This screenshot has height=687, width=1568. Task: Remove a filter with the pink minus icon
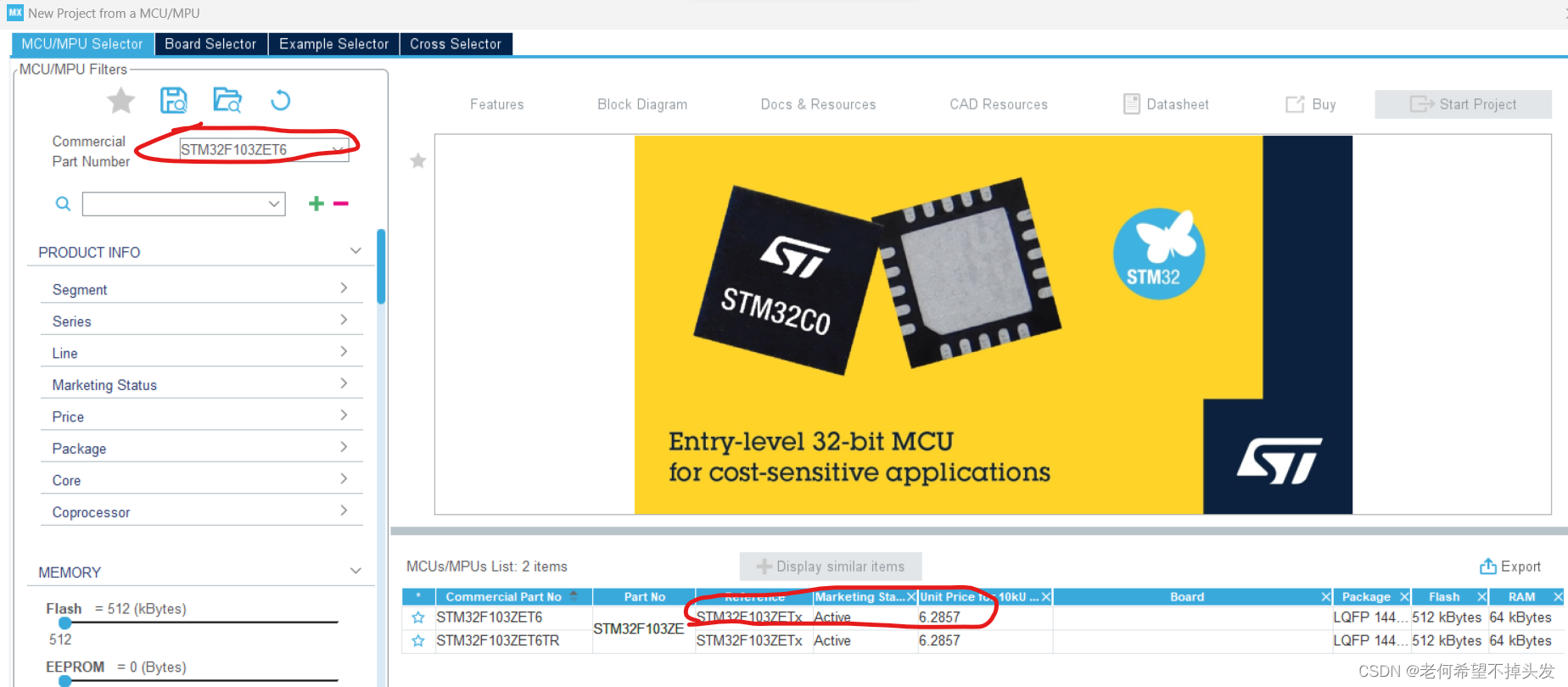coord(341,204)
